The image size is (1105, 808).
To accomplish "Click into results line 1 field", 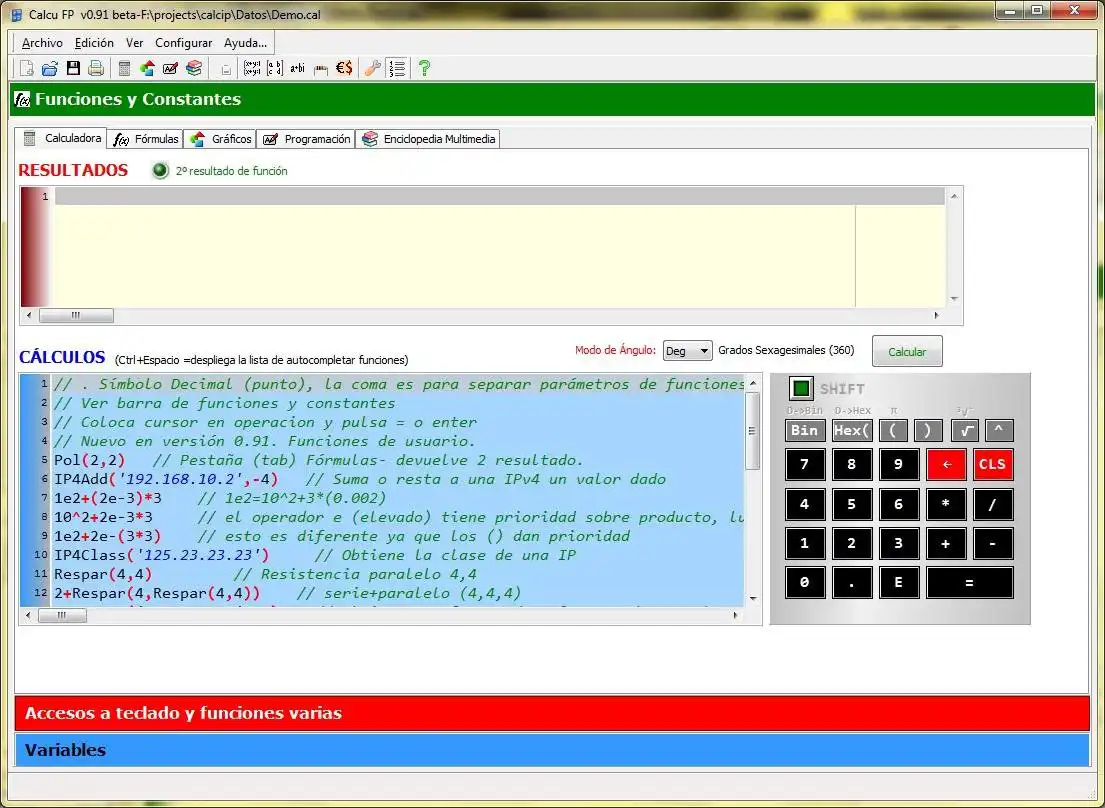I will (x=500, y=197).
